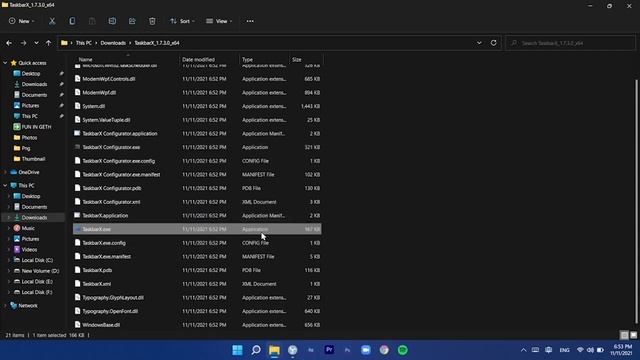
Task: Go up one folder level
Action: pyautogui.click(x=48, y=43)
